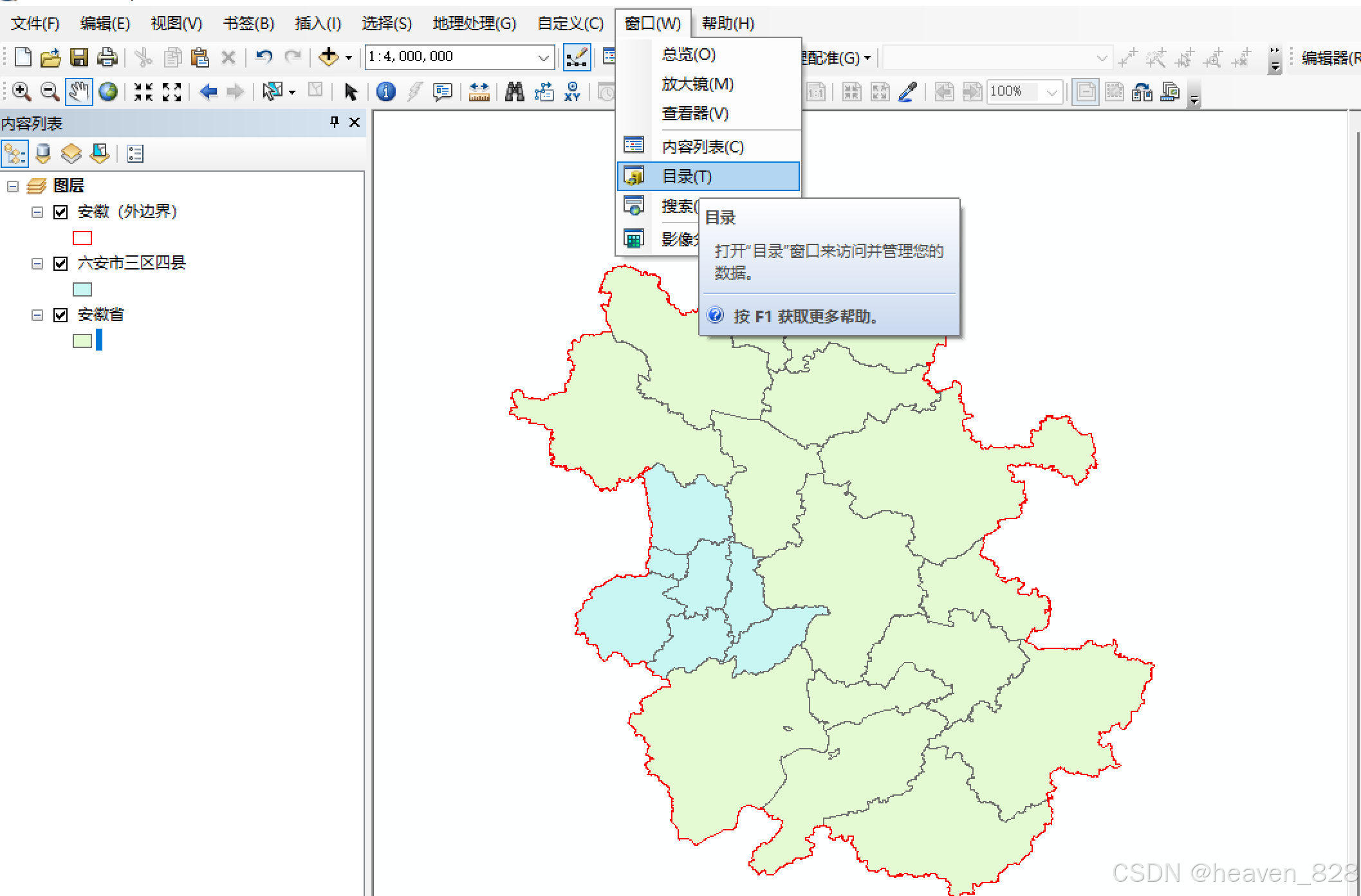Click the 内容列表(C) menu entry
The width and height of the screenshot is (1361, 896).
(703, 147)
